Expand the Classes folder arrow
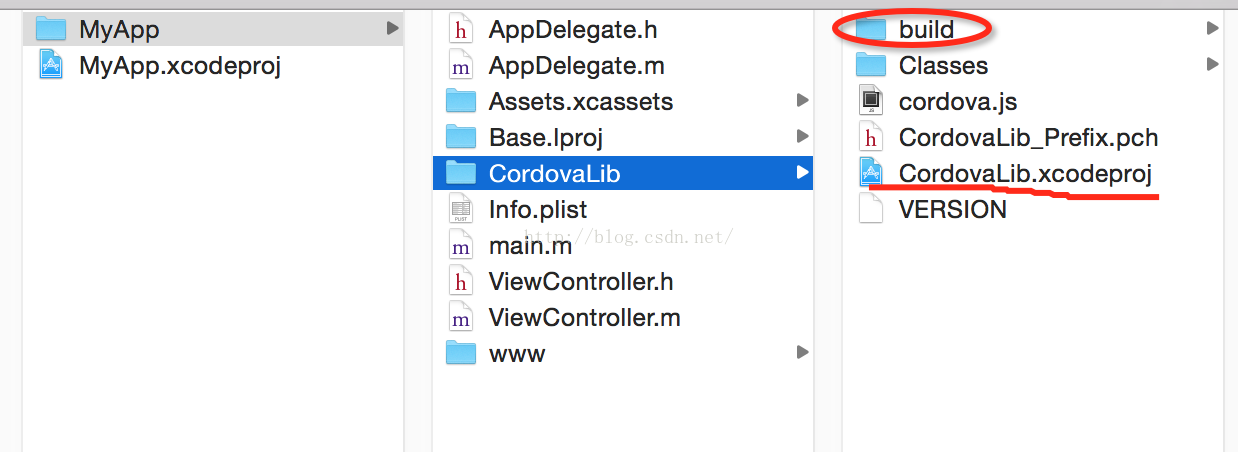The image size is (1238, 452). 1213,65
